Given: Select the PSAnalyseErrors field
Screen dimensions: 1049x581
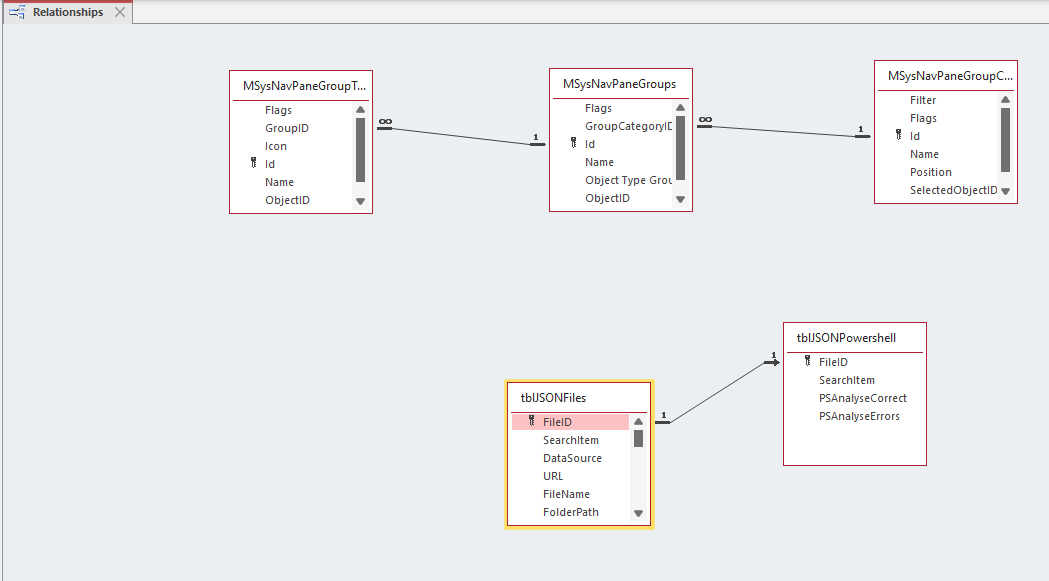Looking at the screenshot, I should (x=860, y=416).
